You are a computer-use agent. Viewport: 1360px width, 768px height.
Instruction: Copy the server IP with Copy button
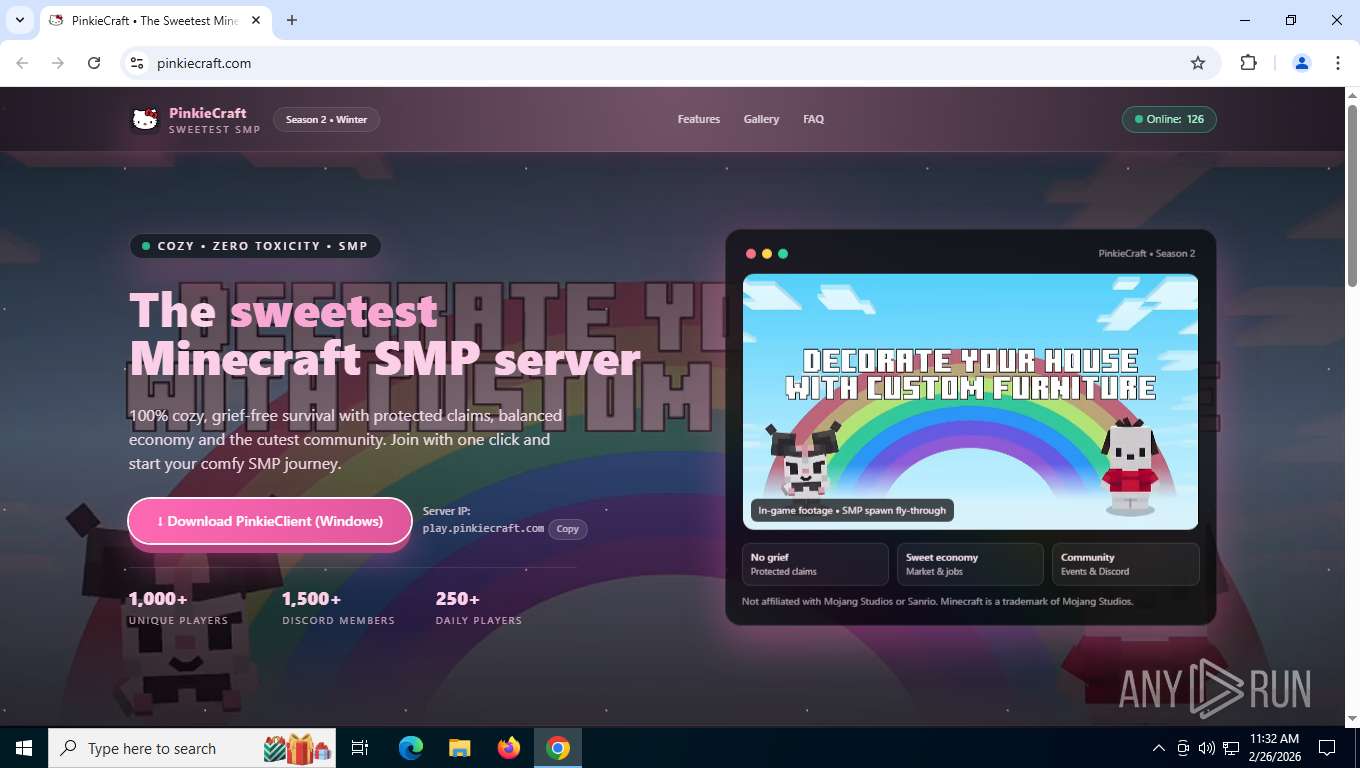pos(568,529)
